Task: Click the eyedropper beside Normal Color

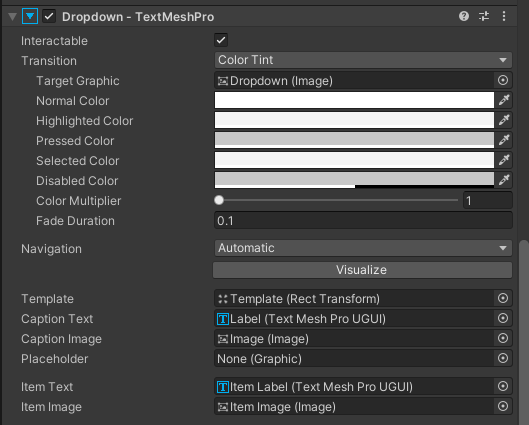Action: pos(504,100)
